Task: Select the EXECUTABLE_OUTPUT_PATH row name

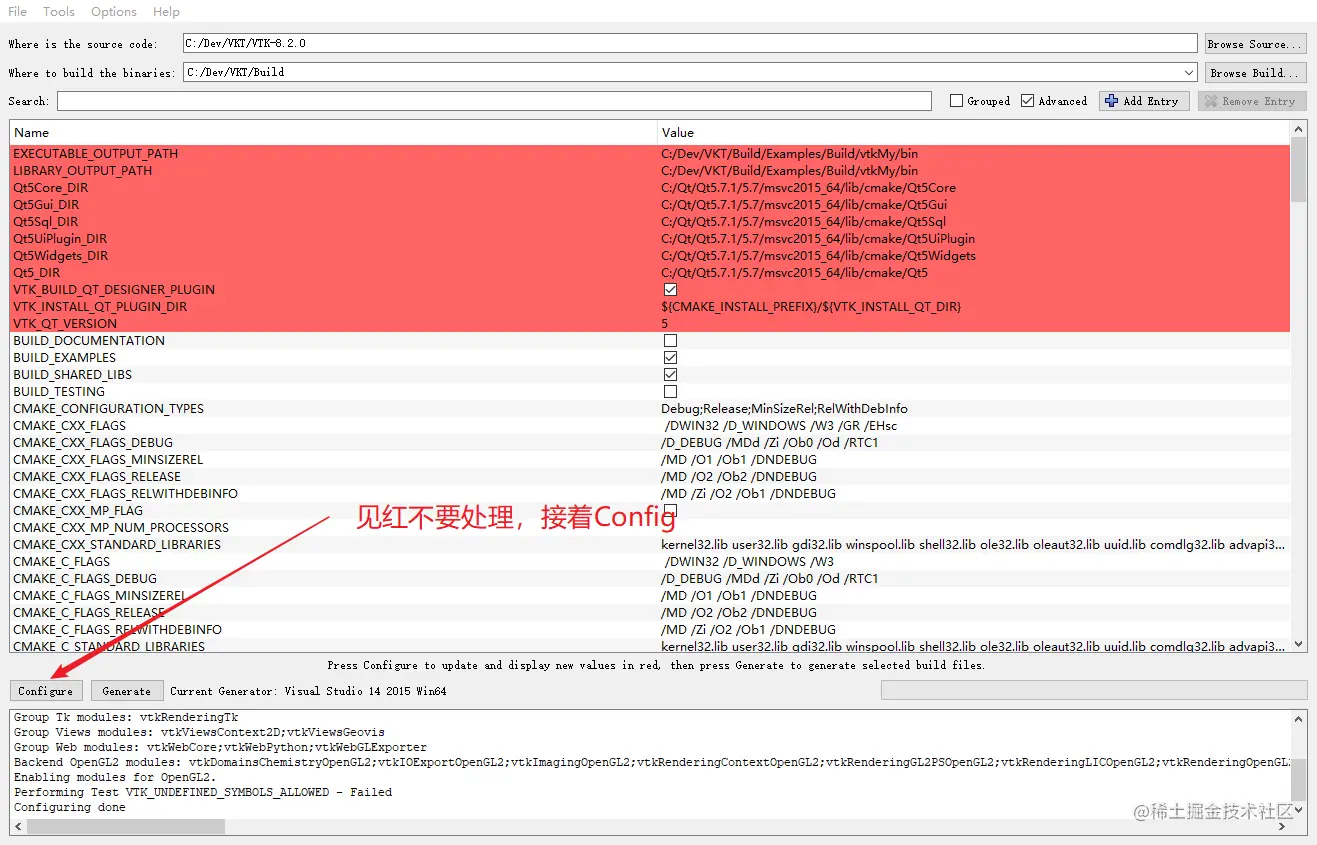Action: point(95,154)
